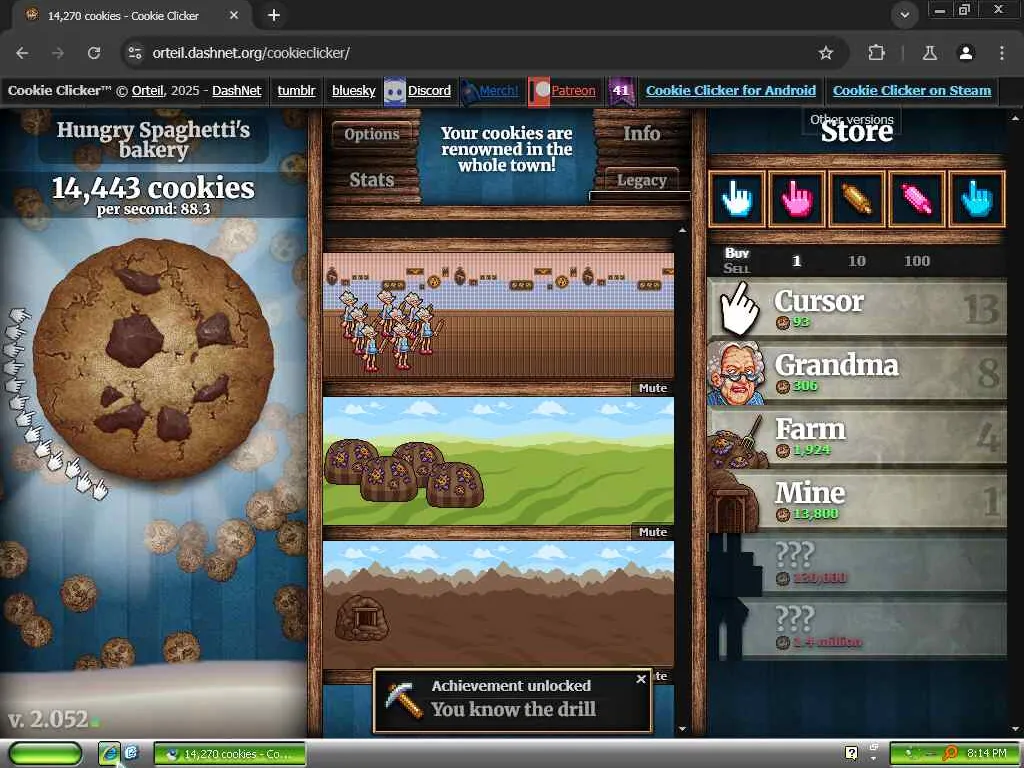Screen dimensions: 1024x768
Task: Open Cookie Clicker for Android link
Action: [x=731, y=91]
